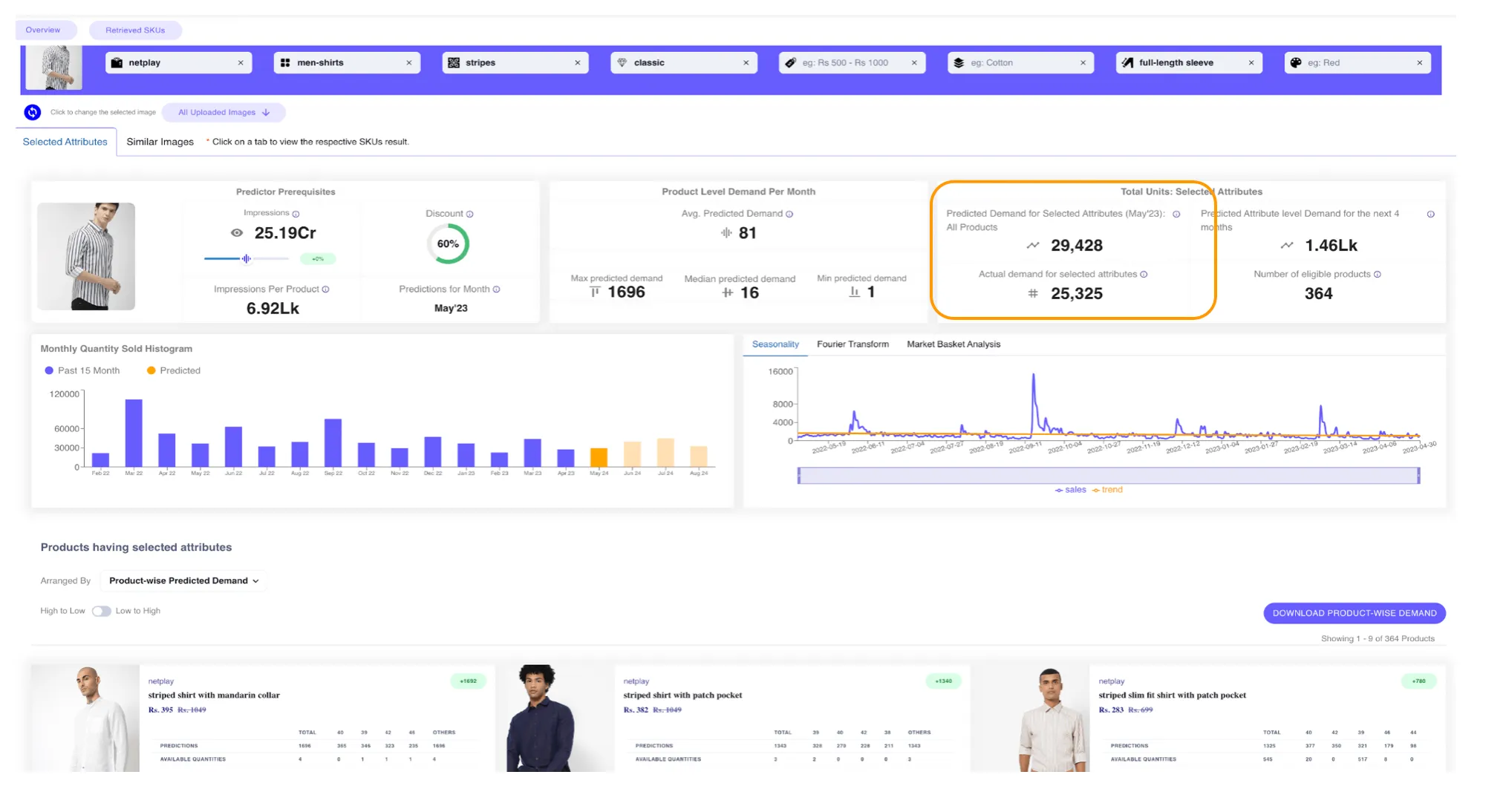Select the Similar Images tab
Viewport: 1506px width, 812px height.
[160, 142]
